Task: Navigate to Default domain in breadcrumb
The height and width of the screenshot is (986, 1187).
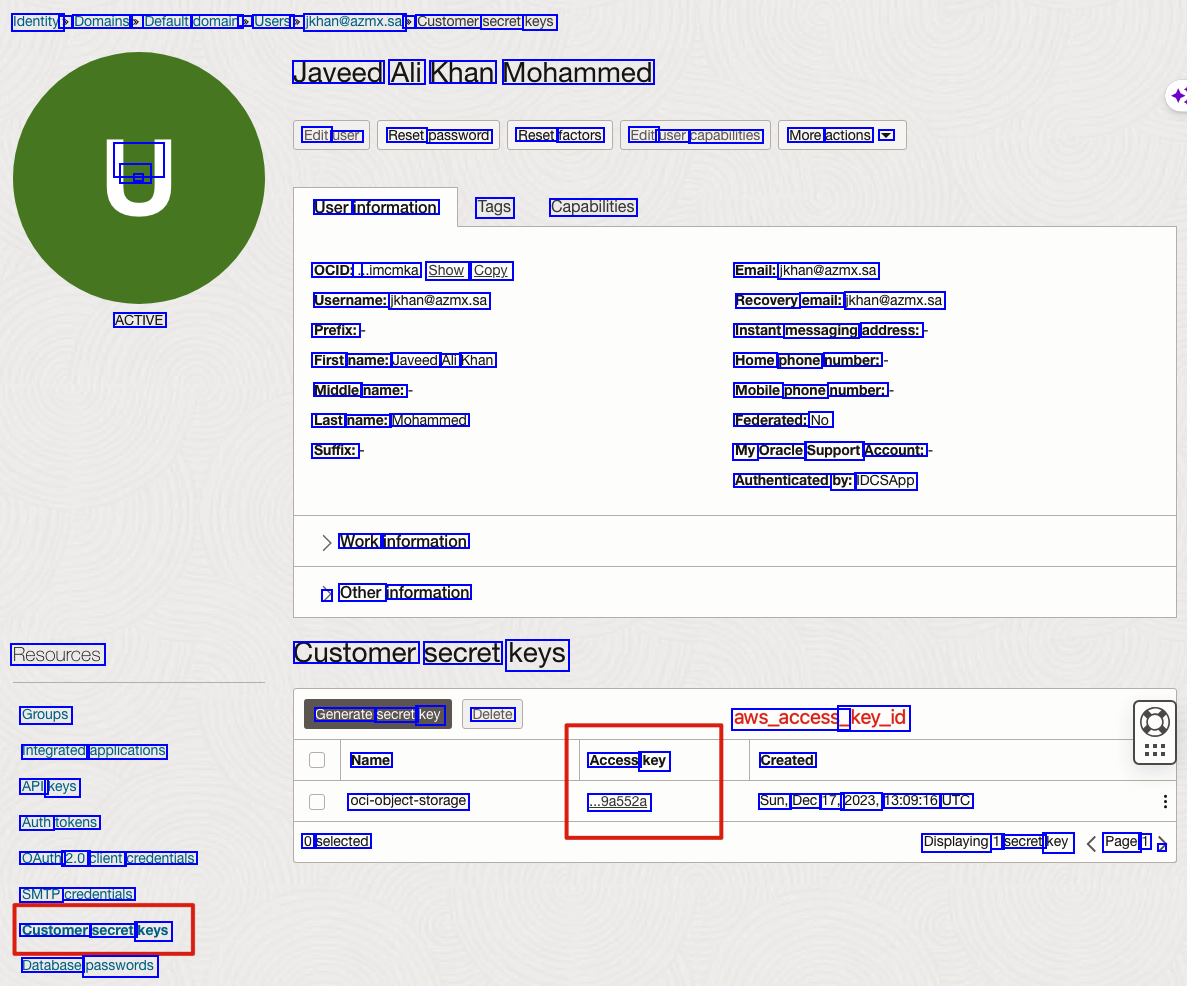Action: click(190, 21)
